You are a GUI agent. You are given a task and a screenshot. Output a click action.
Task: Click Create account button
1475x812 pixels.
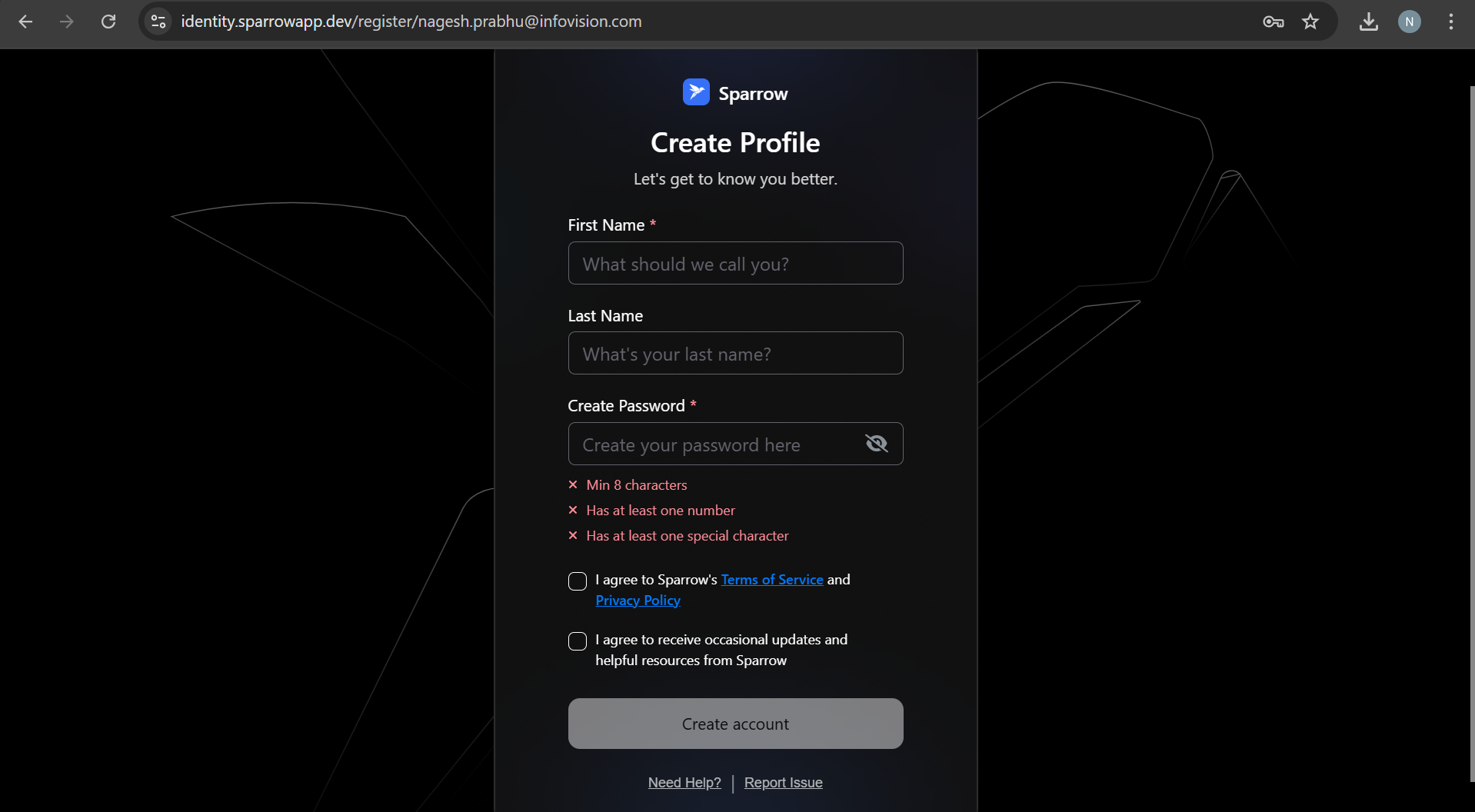(x=735, y=724)
